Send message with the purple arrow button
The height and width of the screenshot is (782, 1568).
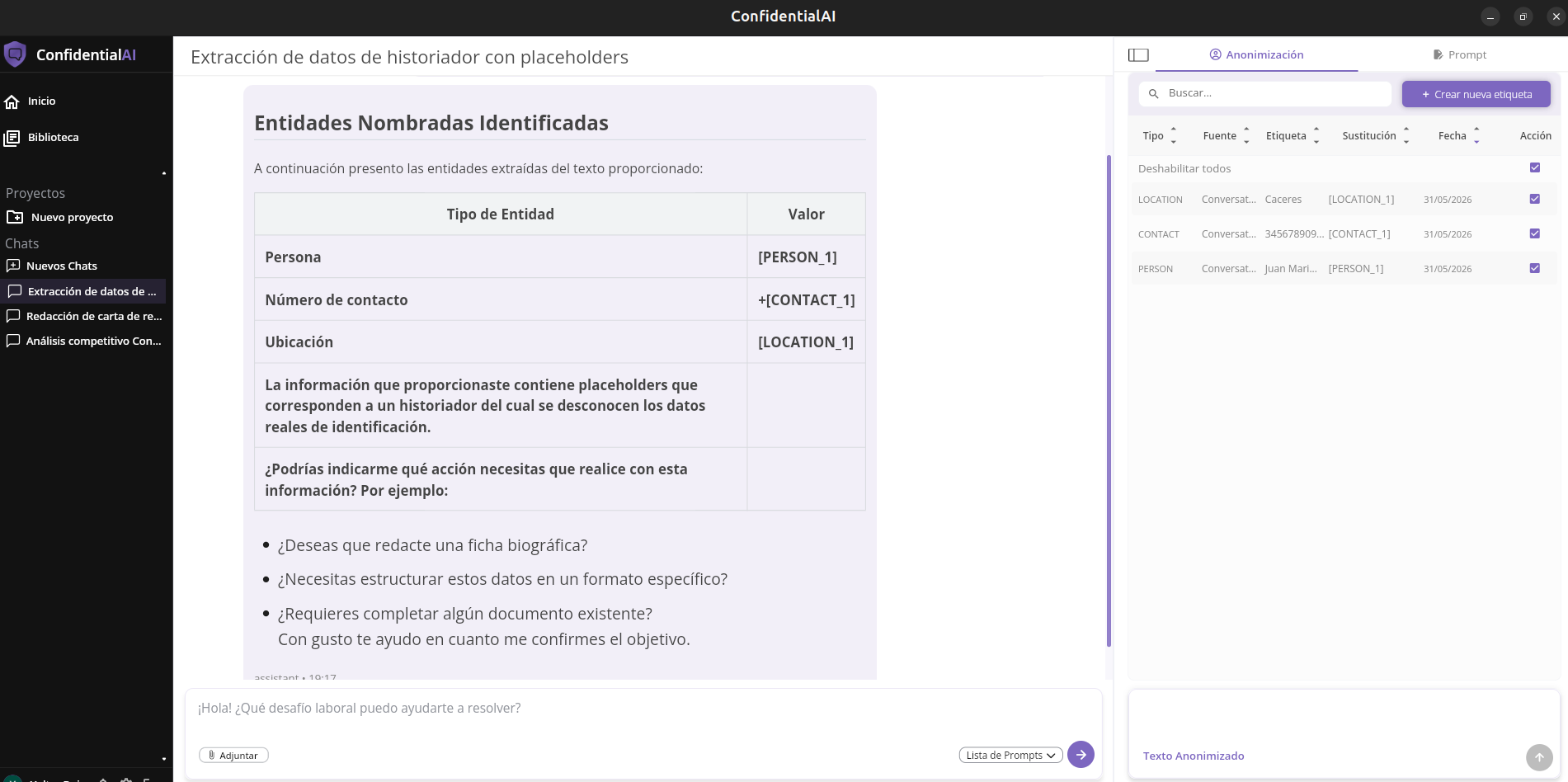click(x=1081, y=755)
